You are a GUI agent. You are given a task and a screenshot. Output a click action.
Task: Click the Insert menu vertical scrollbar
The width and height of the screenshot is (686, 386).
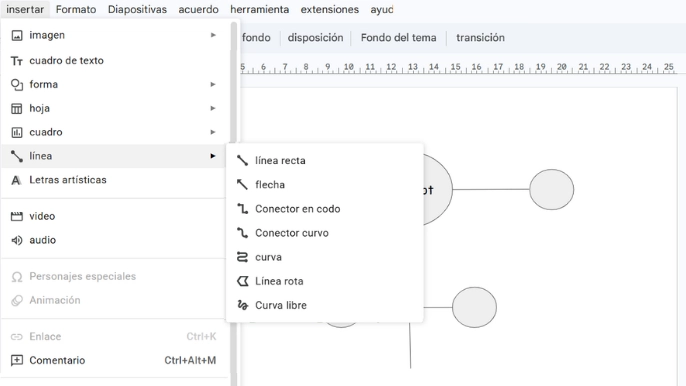coord(234,83)
